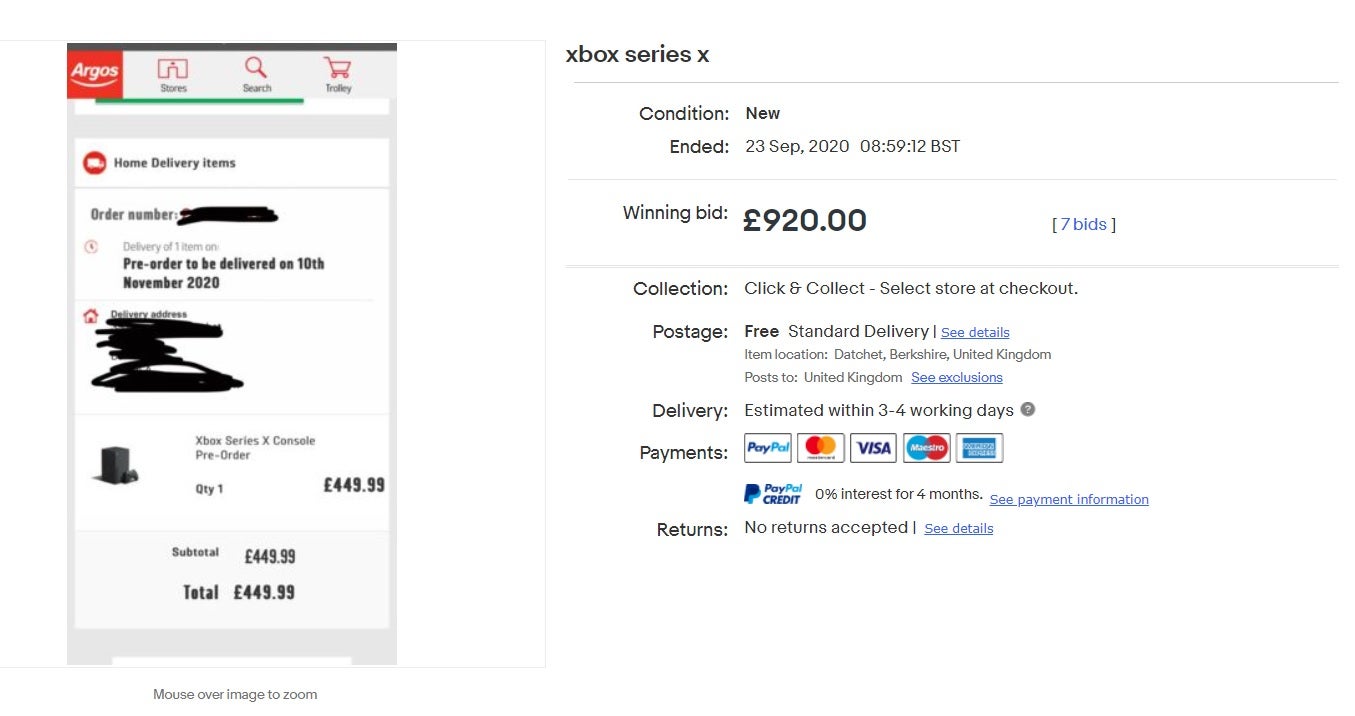1355x716 pixels.
Task: Click the Mastercard payment icon
Action: 821,448
